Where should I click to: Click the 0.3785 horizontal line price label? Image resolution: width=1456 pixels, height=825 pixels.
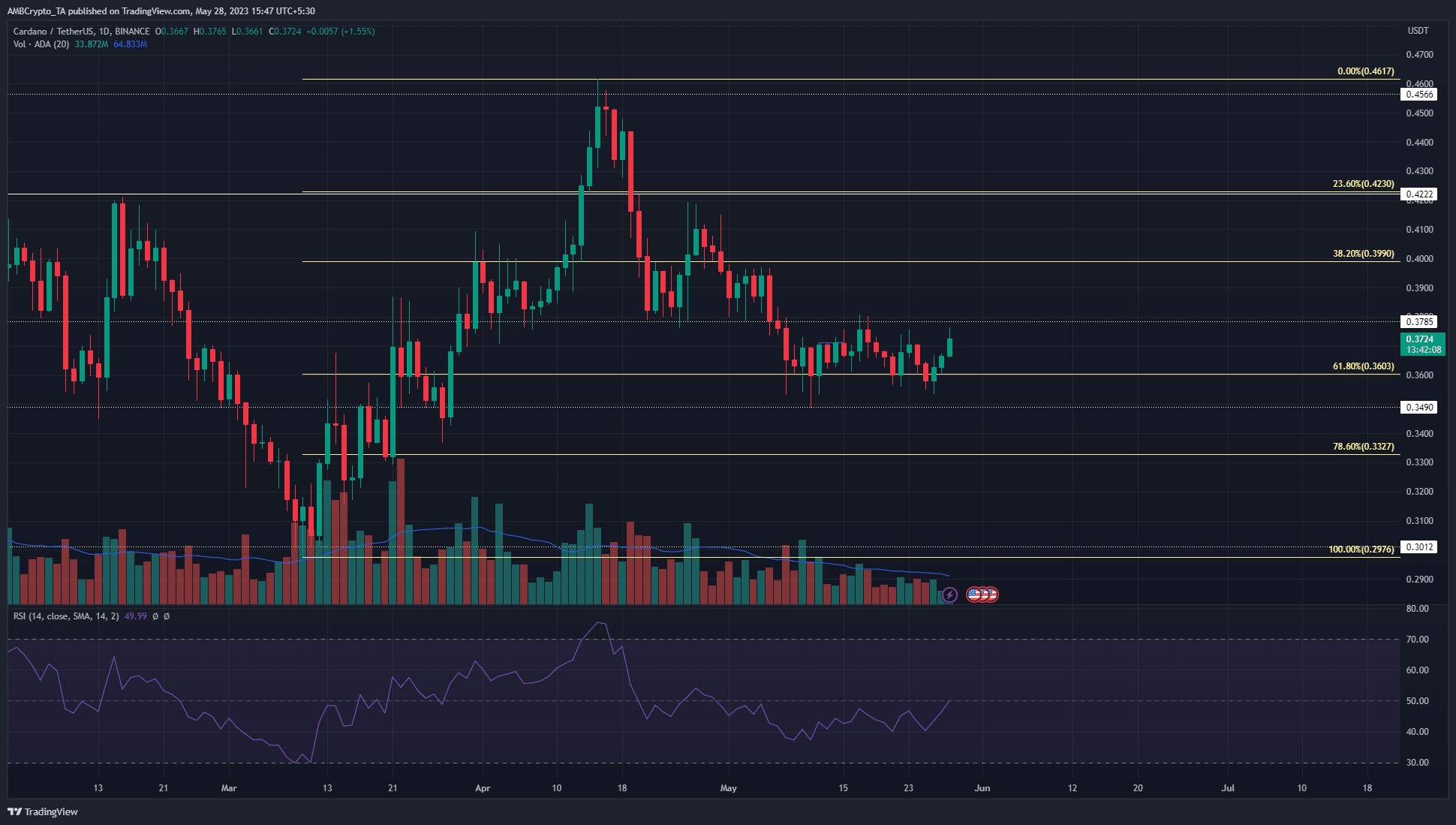(1420, 322)
